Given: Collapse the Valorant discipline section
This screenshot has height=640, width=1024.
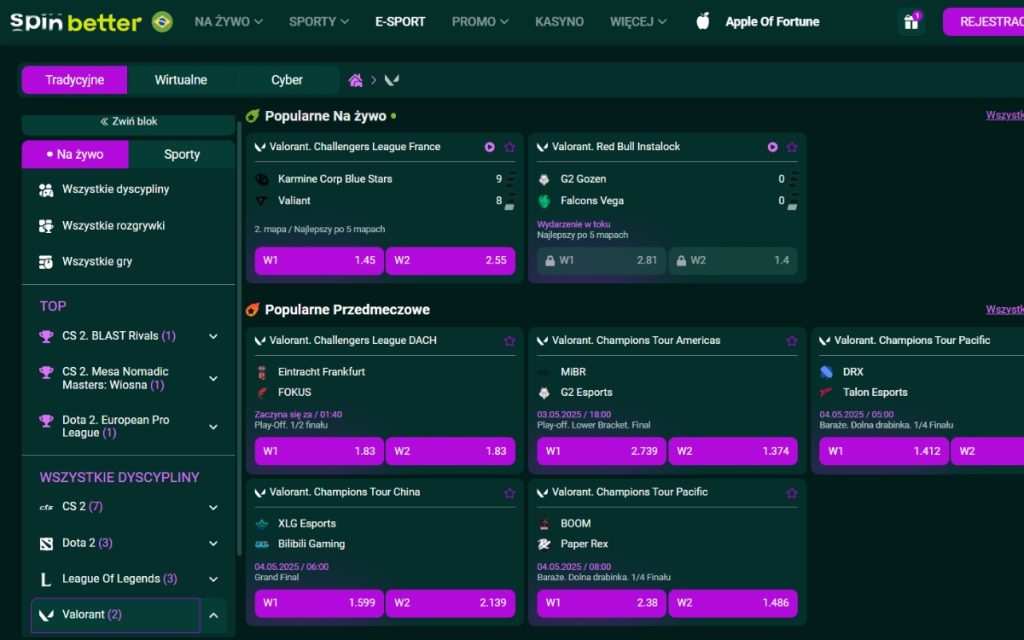Looking at the screenshot, I should pos(213,615).
